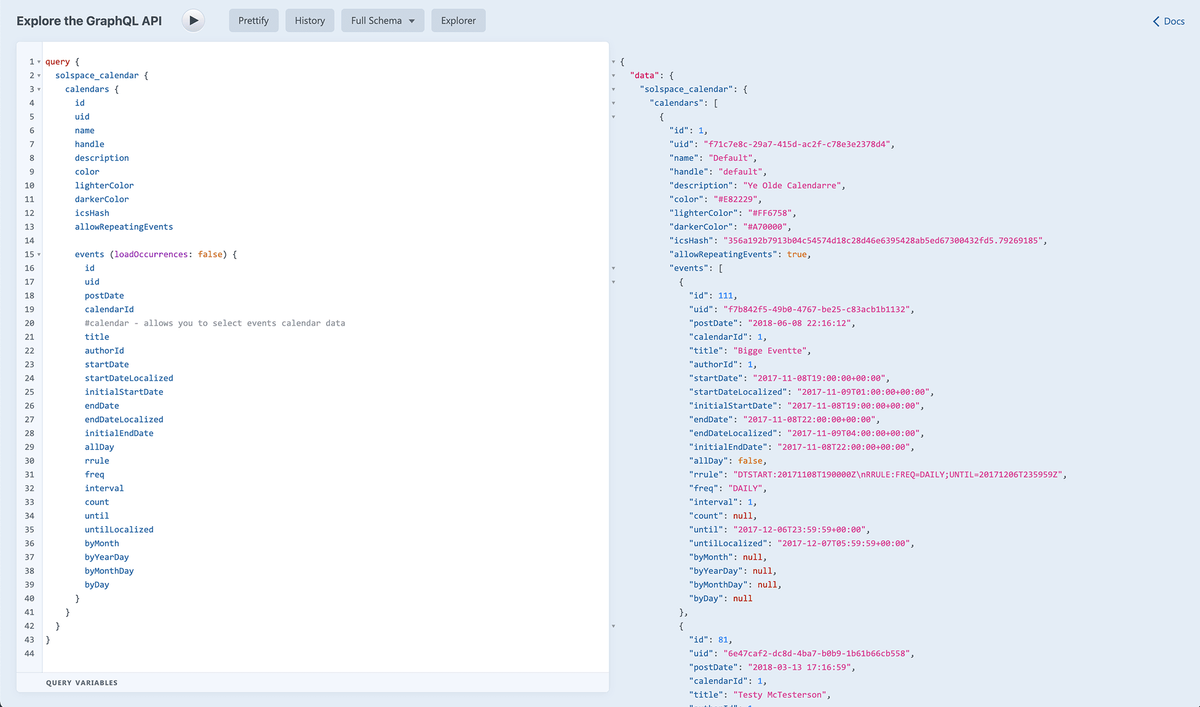Viewport: 1200px width, 707px height.
Task: Click the "Ye Olde Calendarre" description value
Action: tap(795, 186)
